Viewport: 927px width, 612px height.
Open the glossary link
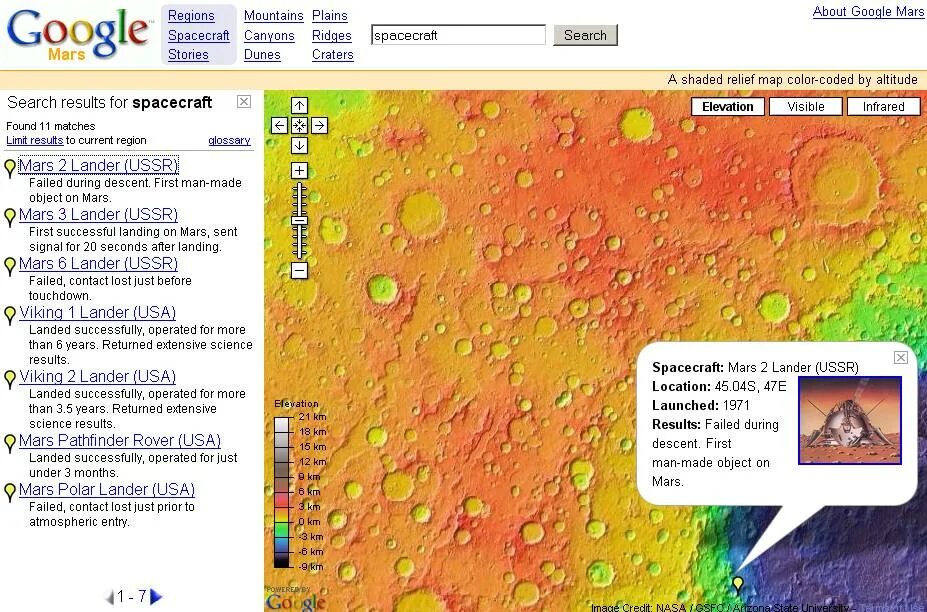(x=229, y=141)
